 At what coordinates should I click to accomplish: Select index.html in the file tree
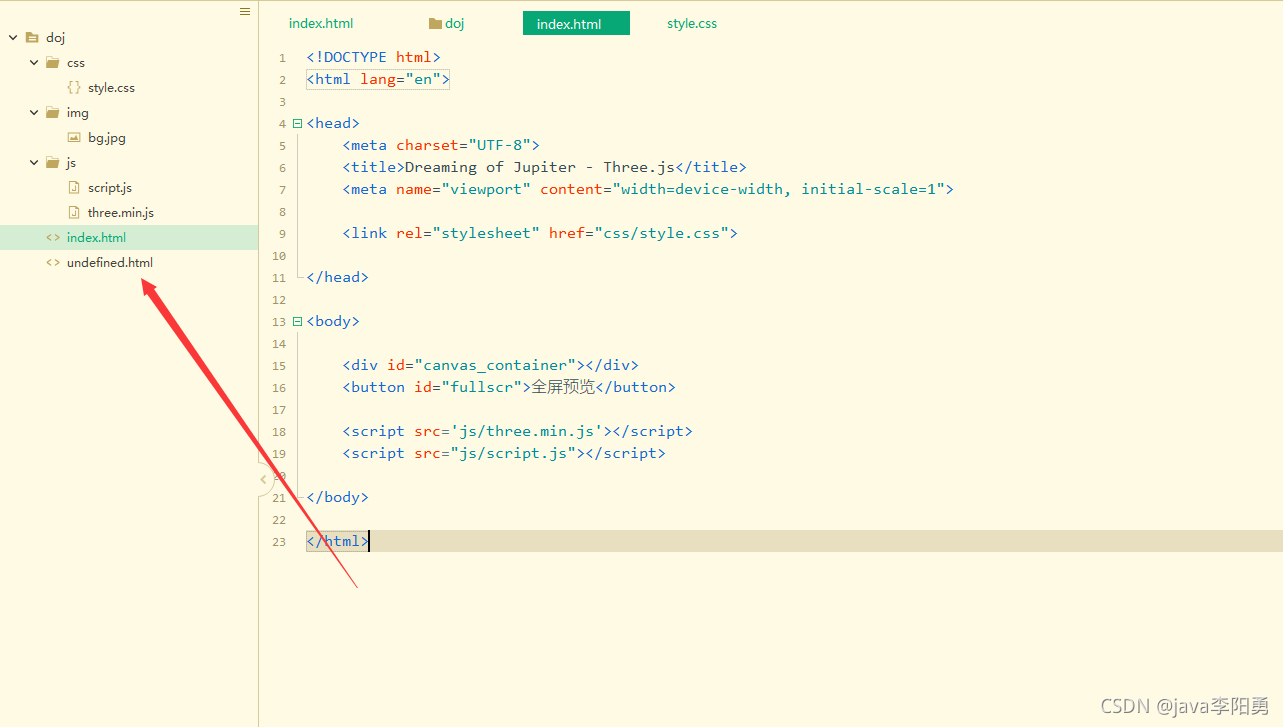[96, 238]
